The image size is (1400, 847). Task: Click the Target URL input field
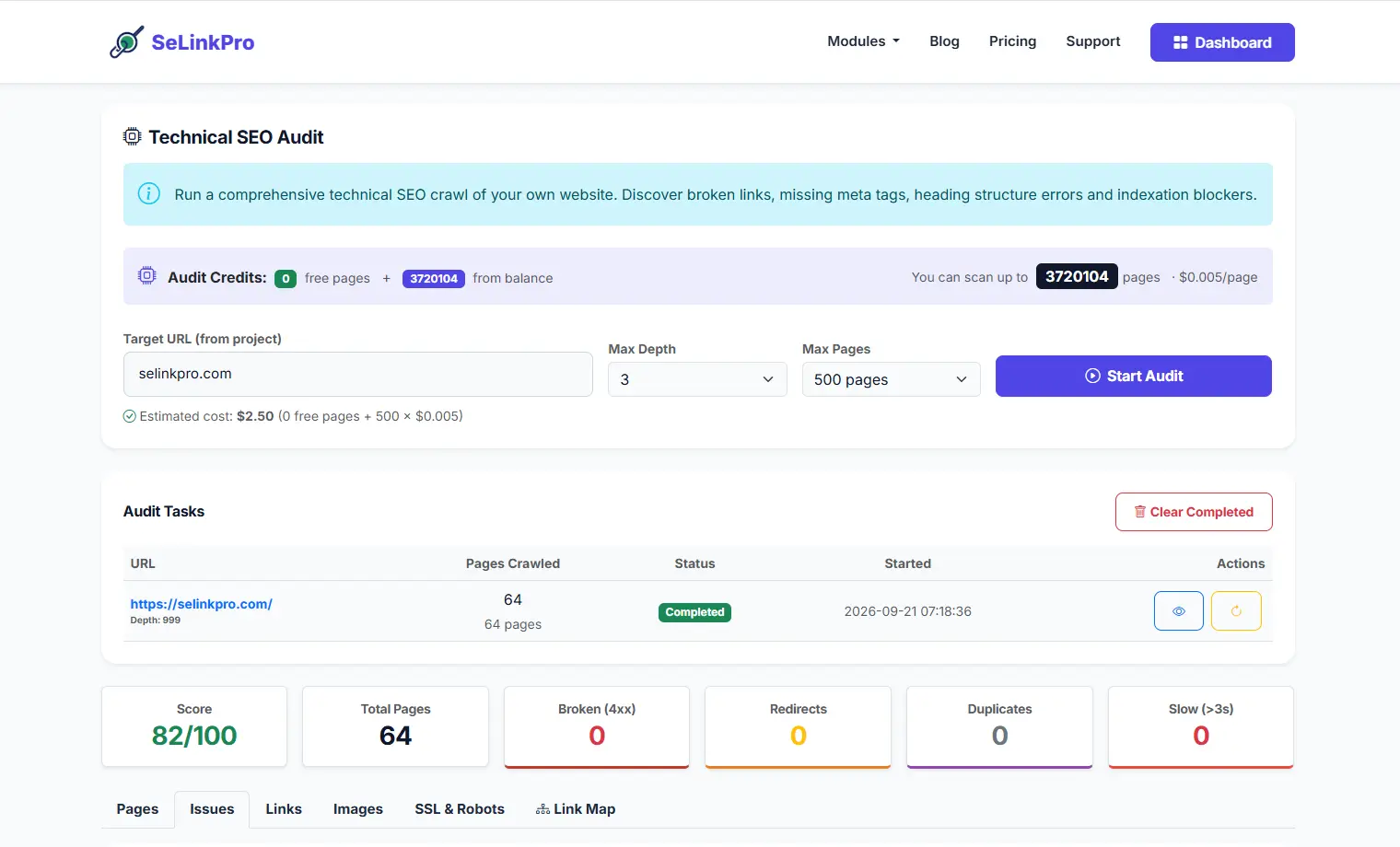[358, 374]
